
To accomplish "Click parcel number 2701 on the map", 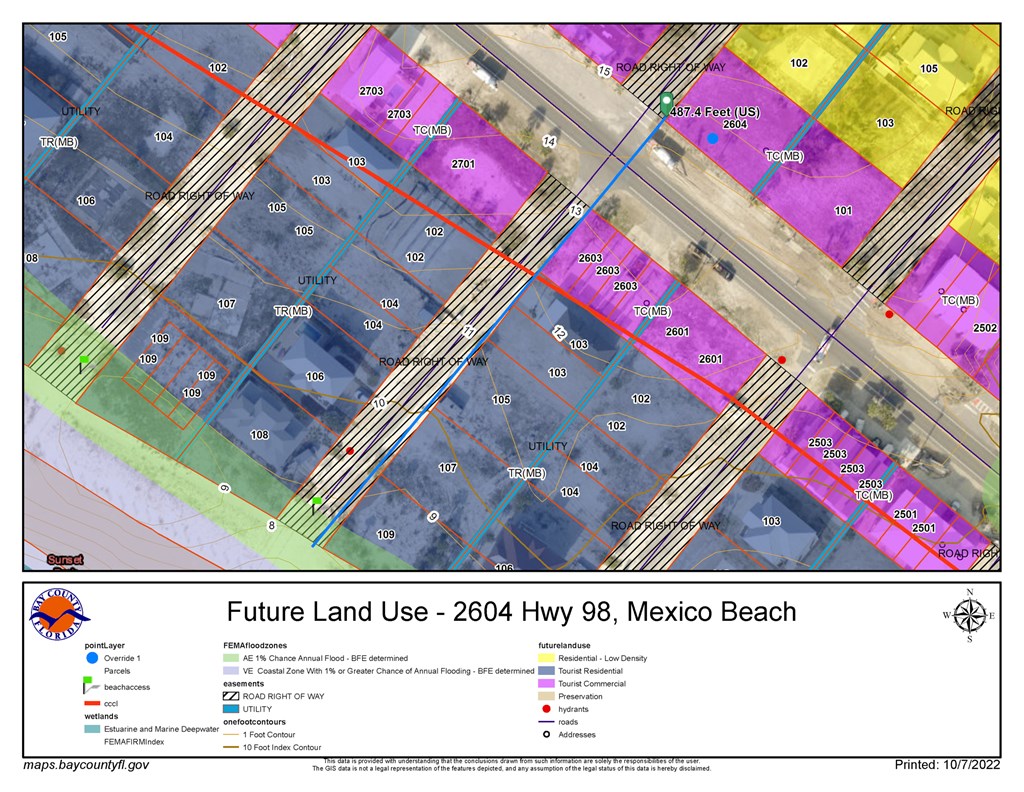I will point(463,163).
